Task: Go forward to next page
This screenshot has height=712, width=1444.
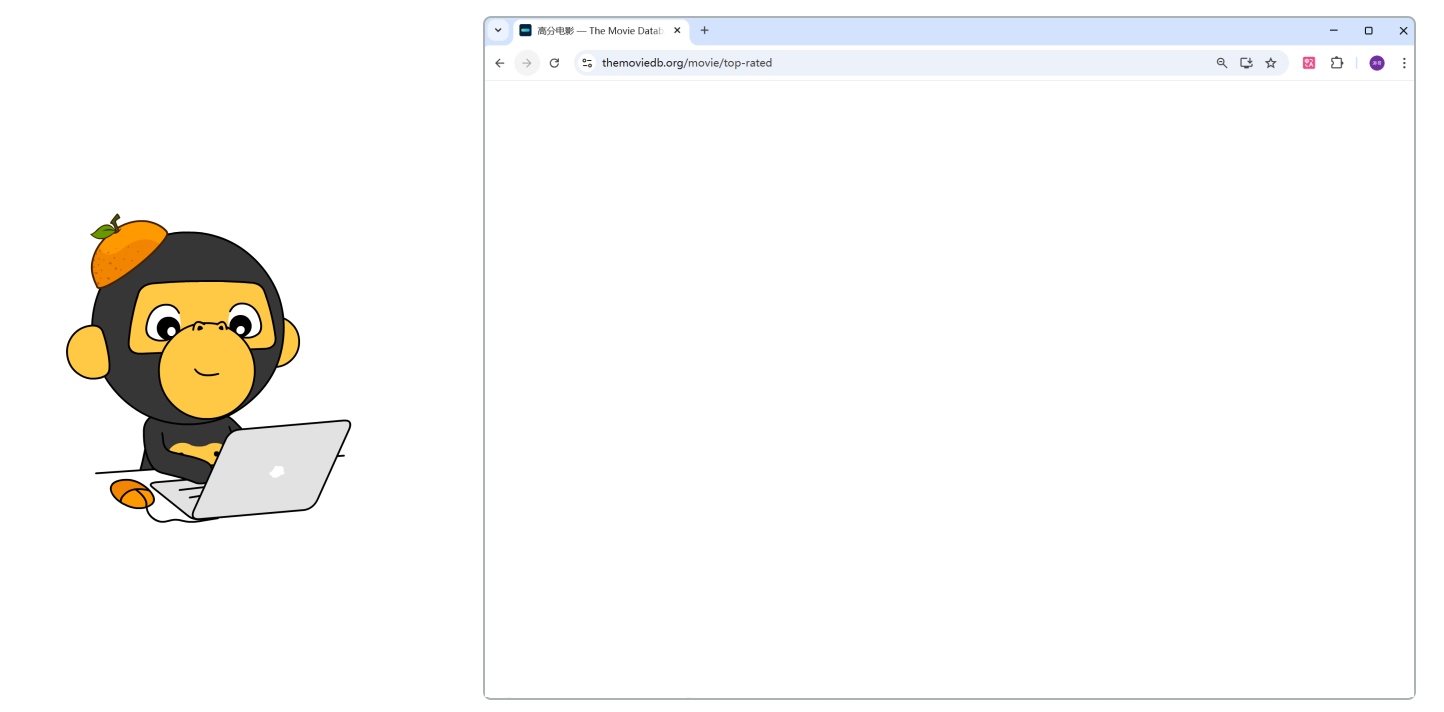Action: click(x=527, y=63)
